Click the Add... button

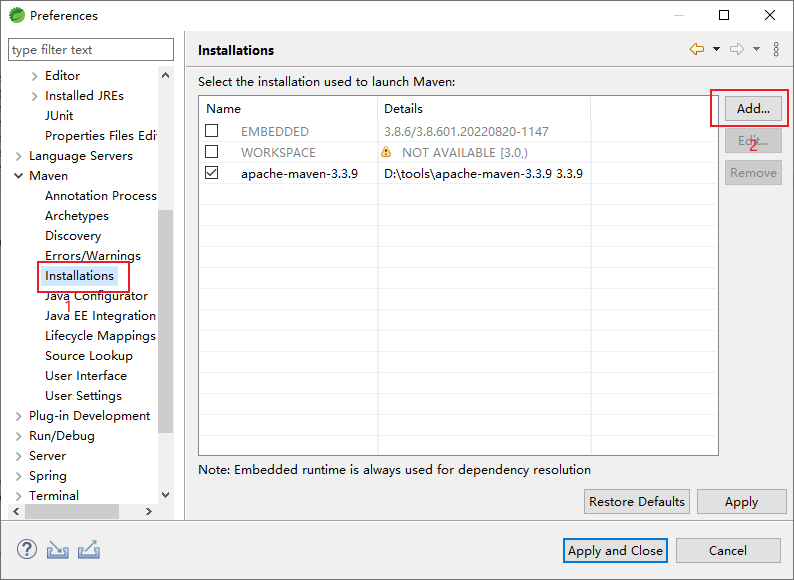753,108
